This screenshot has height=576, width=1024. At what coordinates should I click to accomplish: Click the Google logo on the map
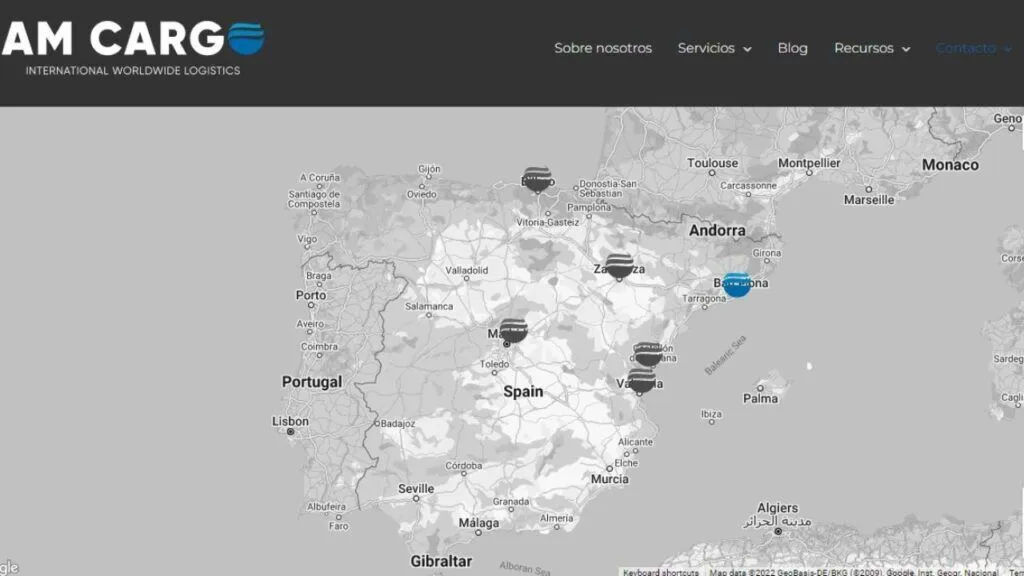(8, 568)
